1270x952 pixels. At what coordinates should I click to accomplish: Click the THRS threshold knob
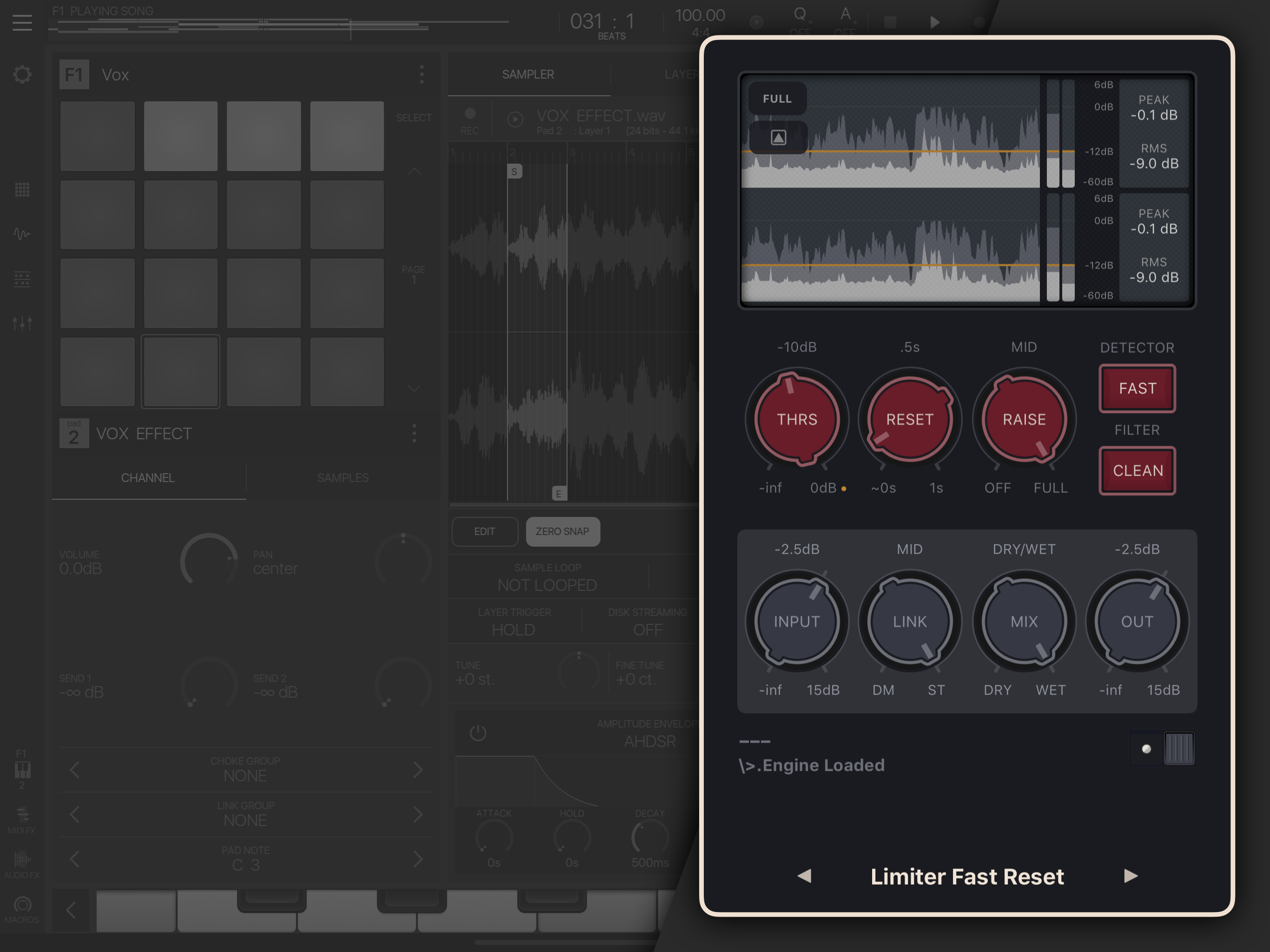(796, 419)
